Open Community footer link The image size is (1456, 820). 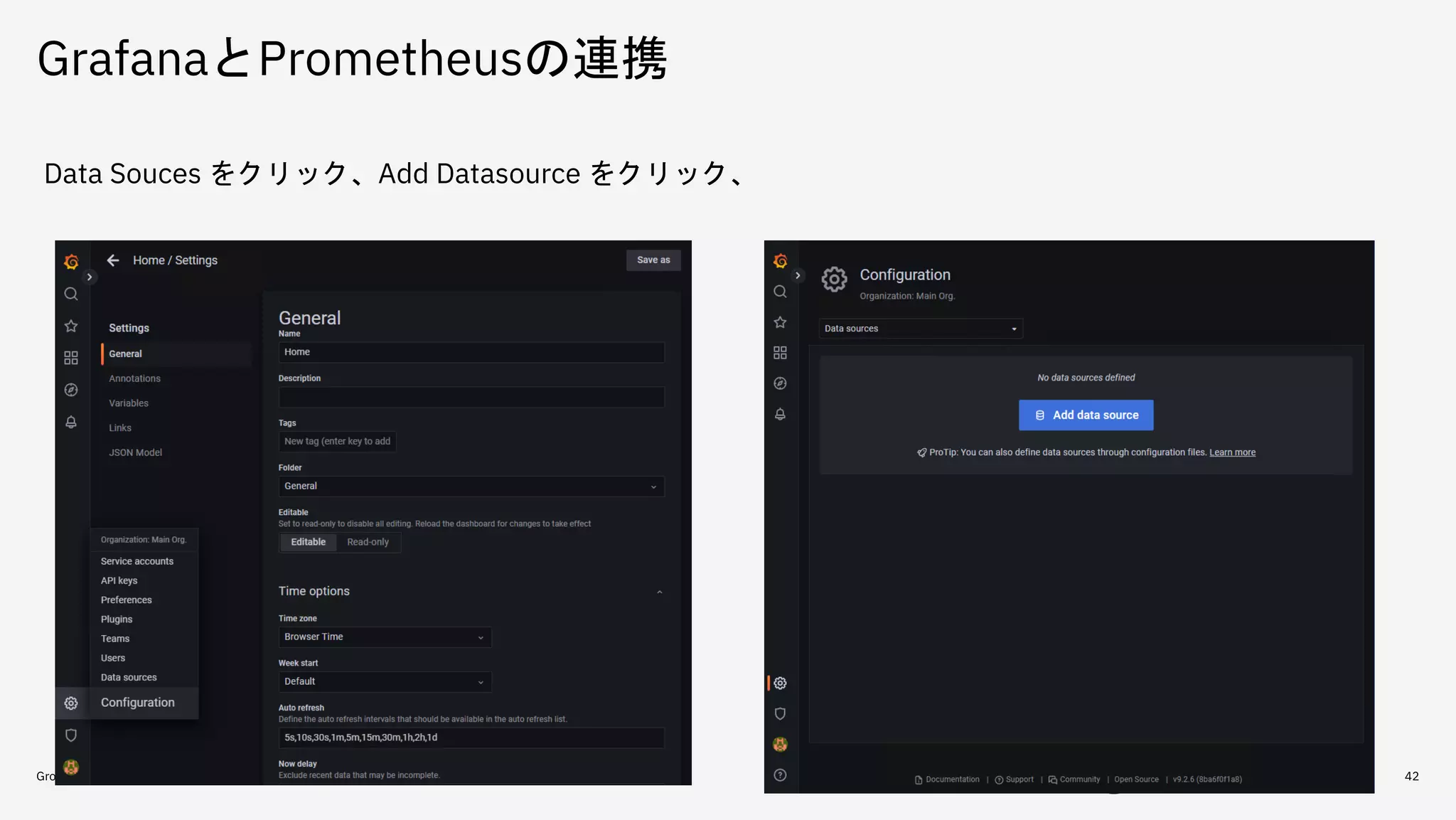pos(1074,779)
